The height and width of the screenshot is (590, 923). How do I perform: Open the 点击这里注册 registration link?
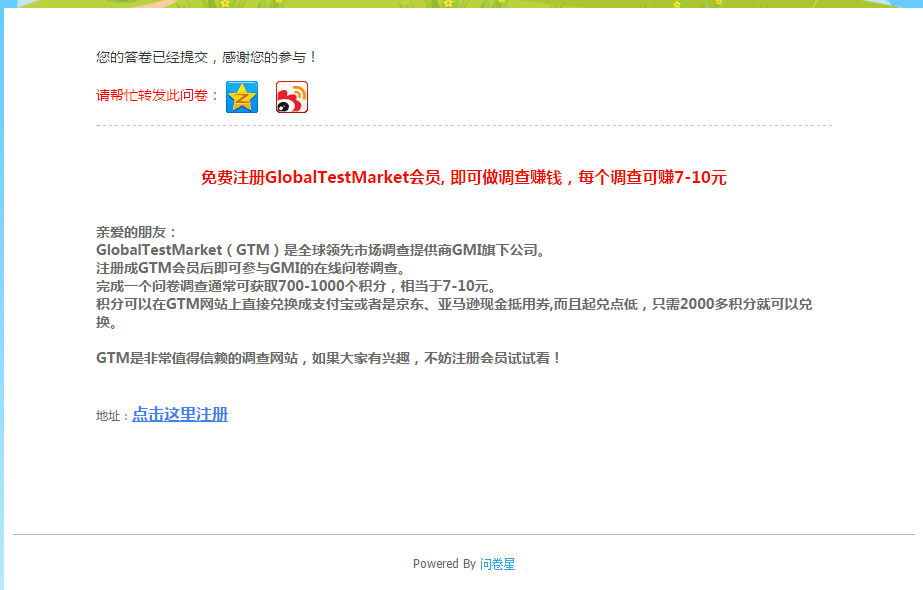click(x=180, y=415)
